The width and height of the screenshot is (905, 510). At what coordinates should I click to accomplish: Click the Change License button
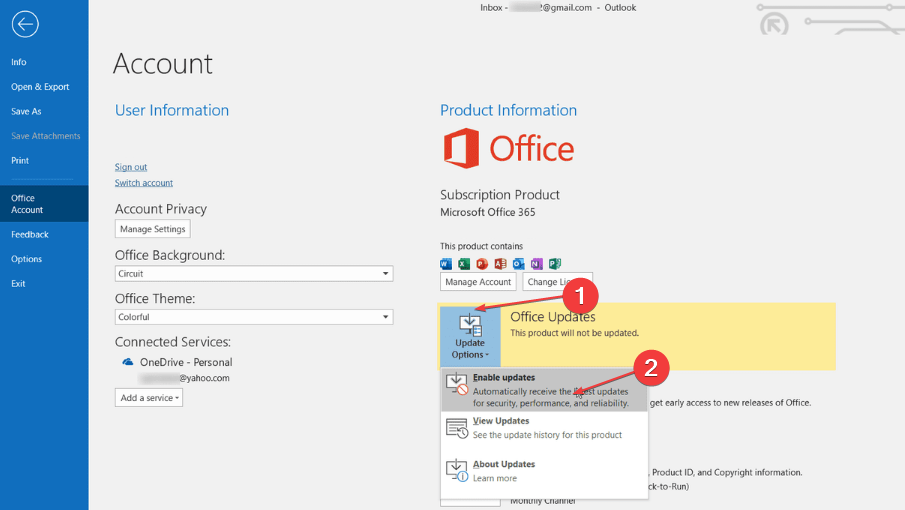pos(558,282)
